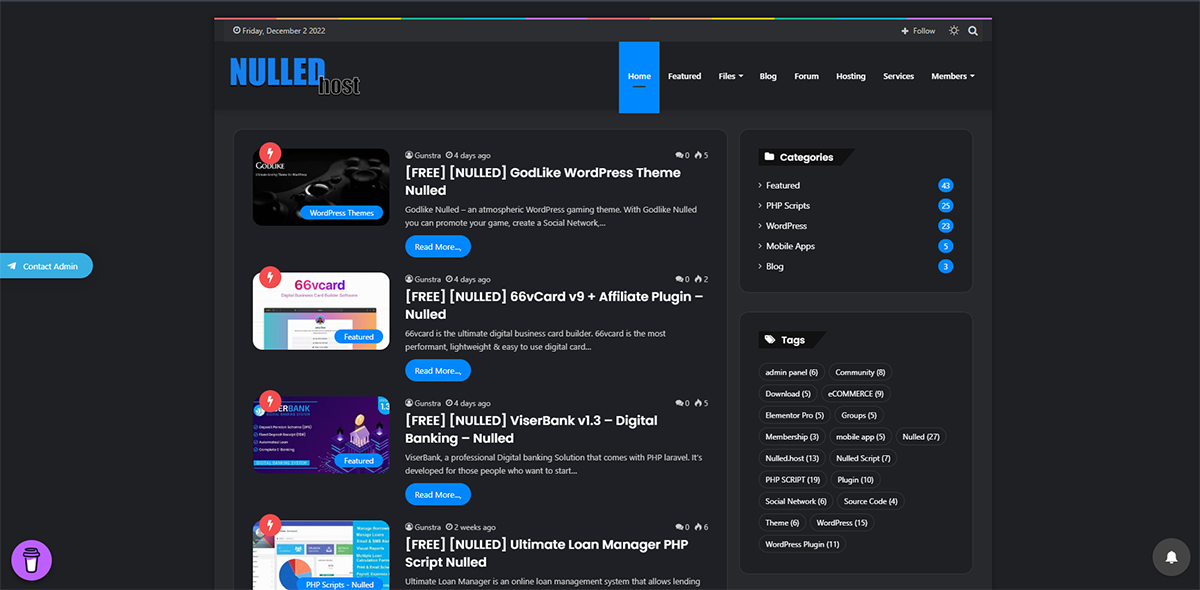Screen dimensions: 1200x590
Task: Click the search magnifier icon in top bar
Action: [973, 31]
